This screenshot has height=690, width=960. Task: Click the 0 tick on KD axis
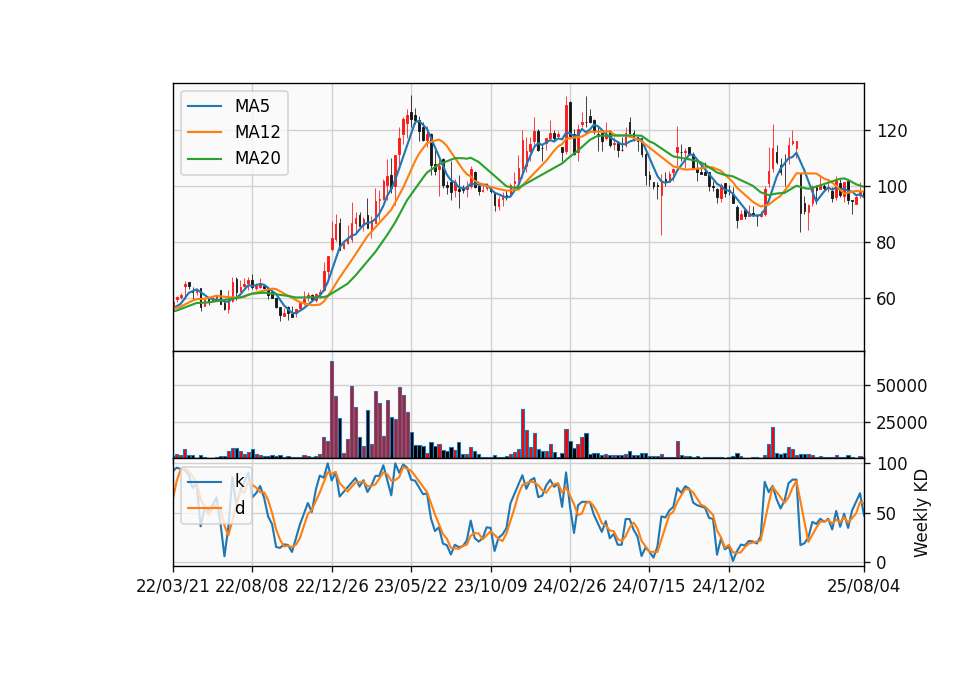pos(882,563)
